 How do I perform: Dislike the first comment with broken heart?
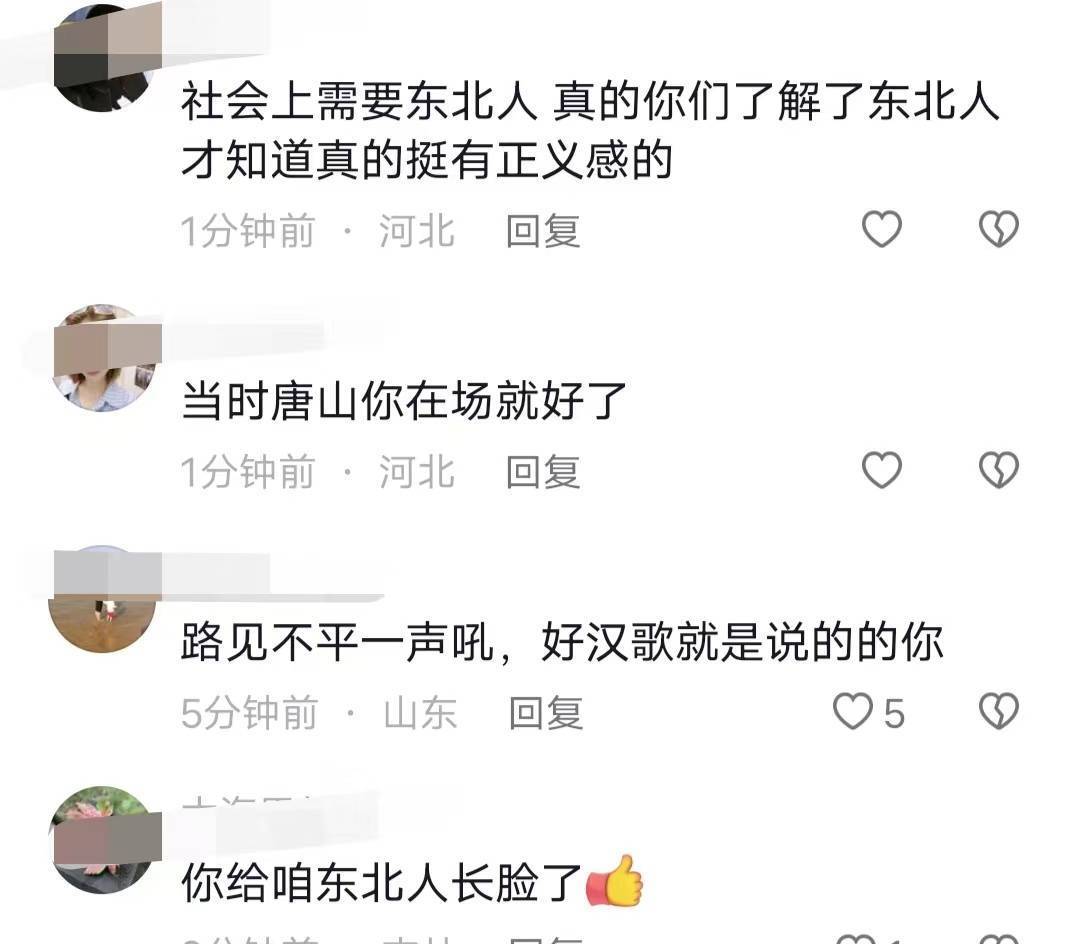pyautogui.click(x=999, y=229)
